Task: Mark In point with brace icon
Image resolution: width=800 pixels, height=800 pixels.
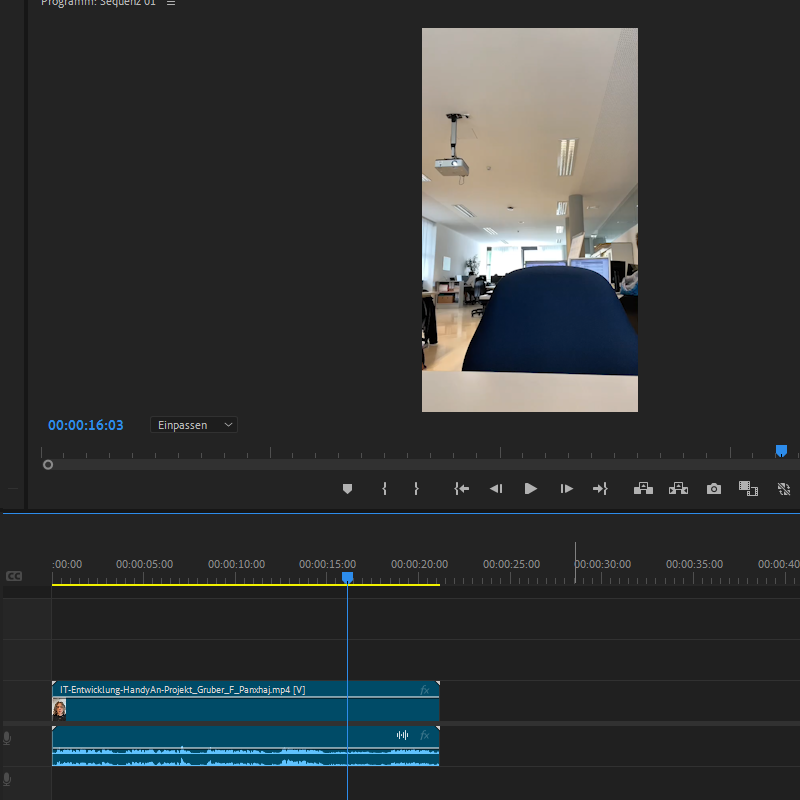Action: (384, 489)
